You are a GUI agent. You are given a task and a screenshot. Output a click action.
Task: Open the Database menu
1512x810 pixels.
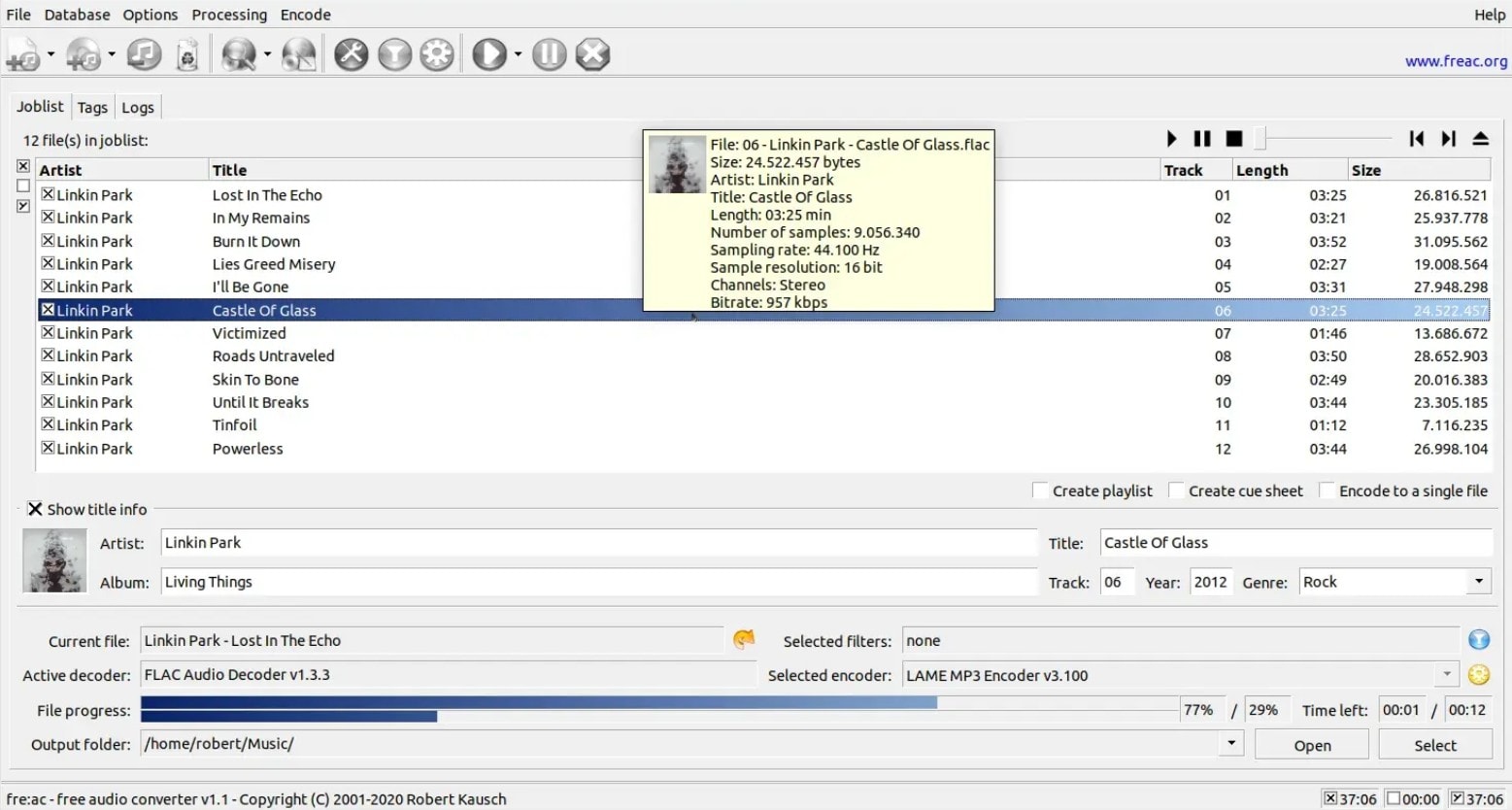(77, 15)
